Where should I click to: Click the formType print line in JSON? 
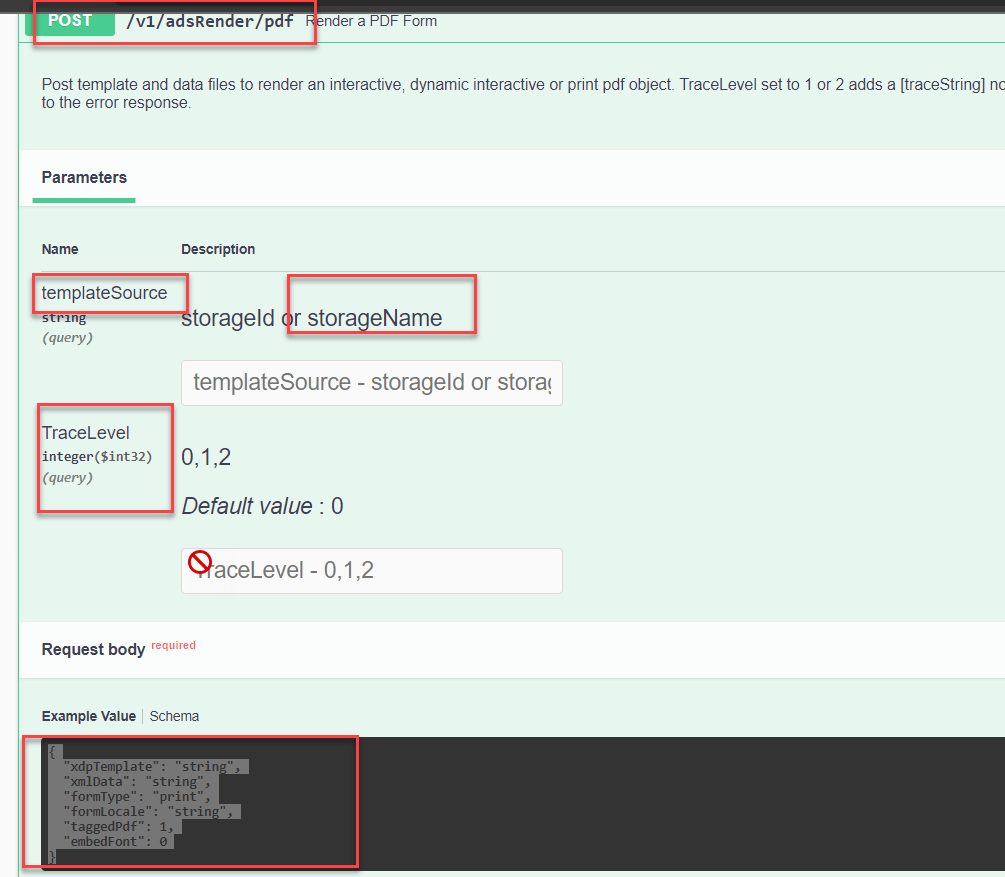click(x=137, y=796)
